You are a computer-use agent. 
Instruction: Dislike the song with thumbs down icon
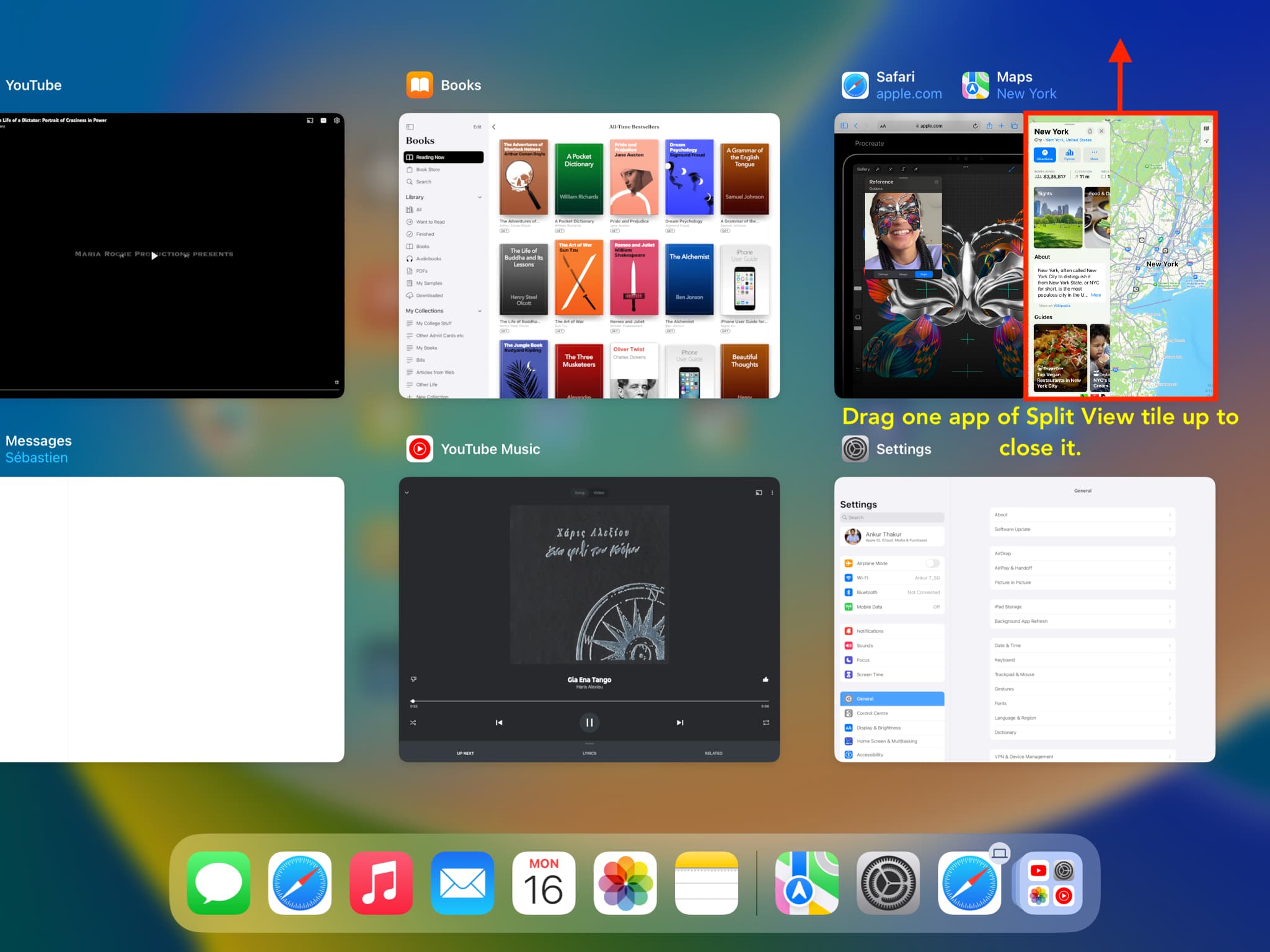[x=413, y=679]
